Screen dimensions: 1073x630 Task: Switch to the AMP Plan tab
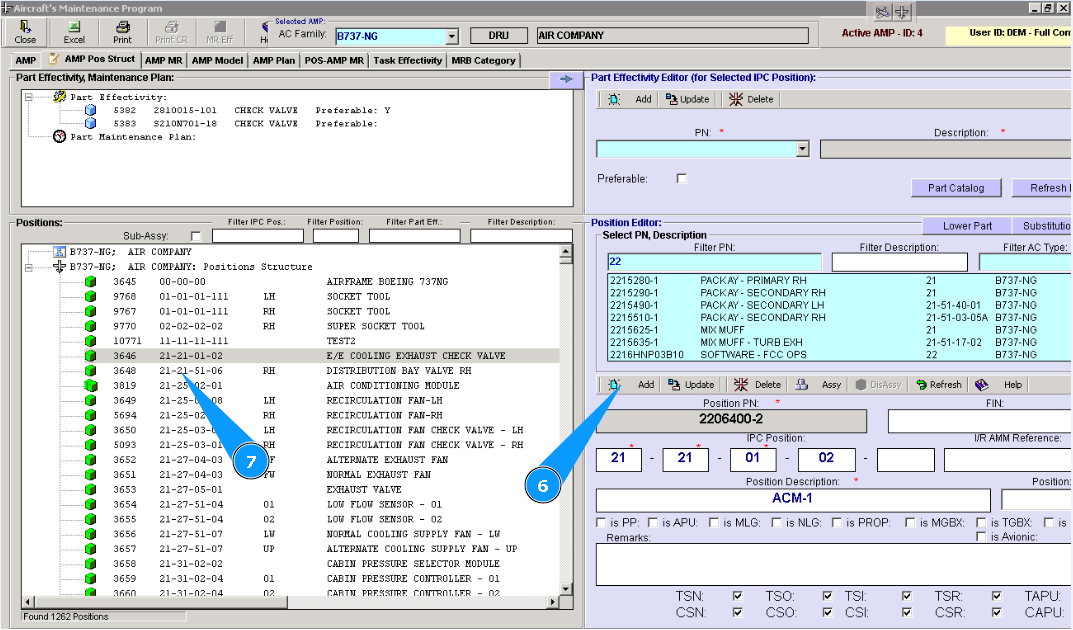pos(273,60)
